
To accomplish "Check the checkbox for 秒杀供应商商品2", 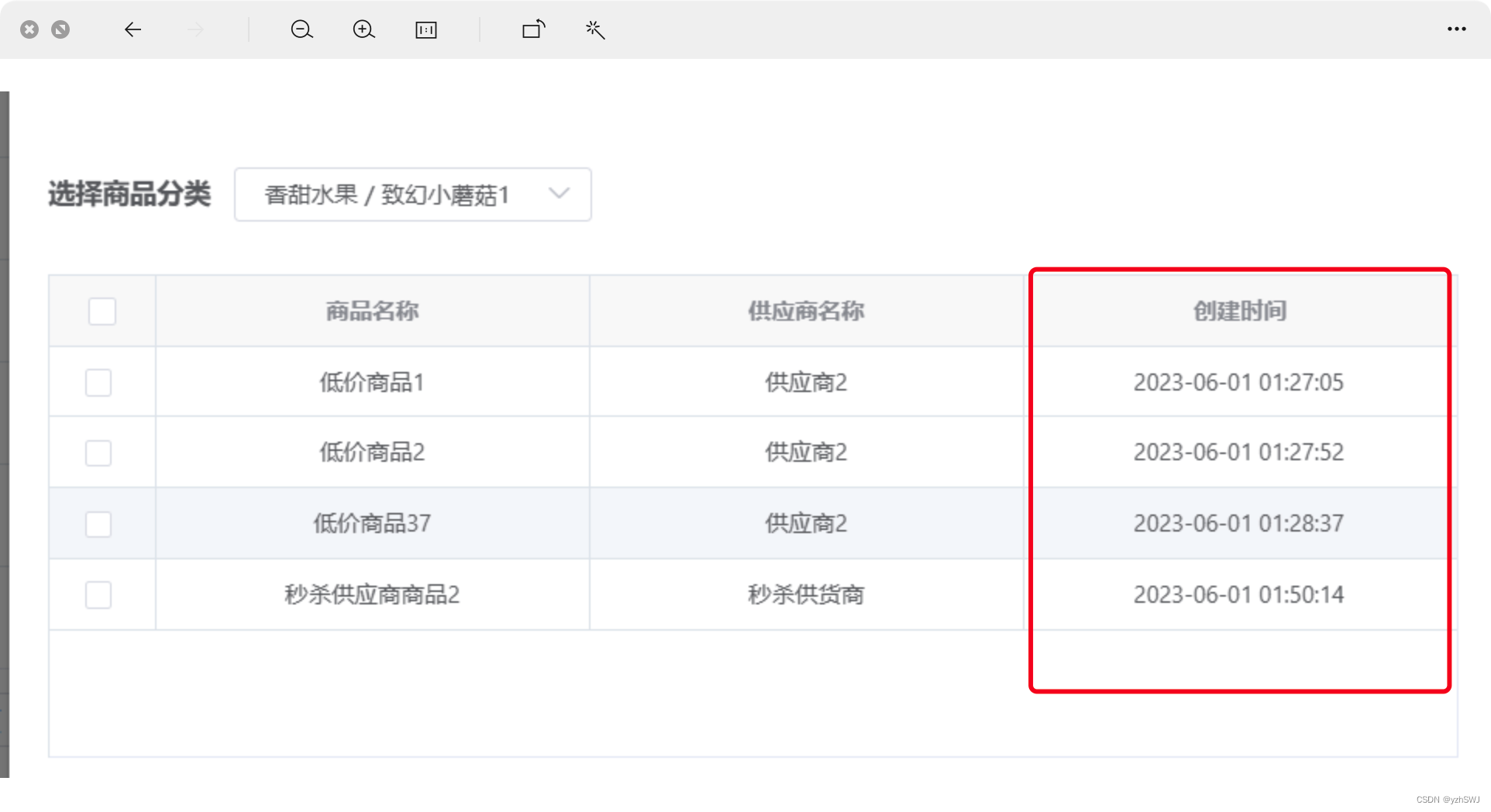I will point(98,594).
